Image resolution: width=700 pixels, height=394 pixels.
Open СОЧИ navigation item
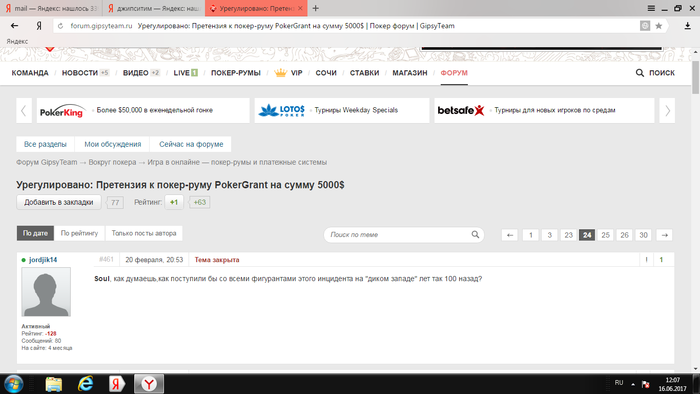[326, 73]
